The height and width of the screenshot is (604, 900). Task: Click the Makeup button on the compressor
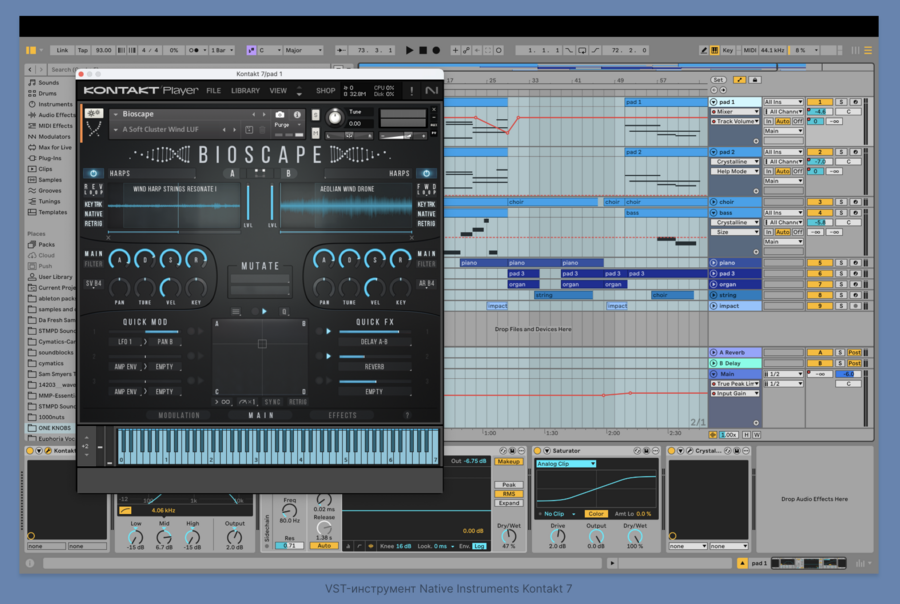click(508, 462)
